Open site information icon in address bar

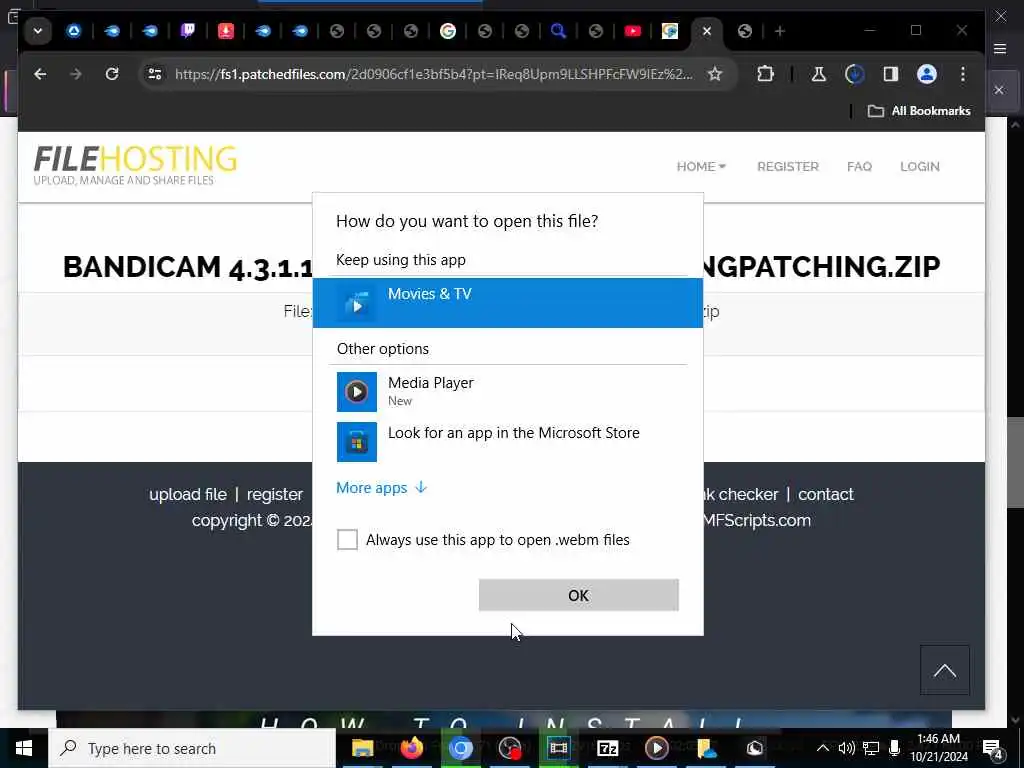coord(155,74)
